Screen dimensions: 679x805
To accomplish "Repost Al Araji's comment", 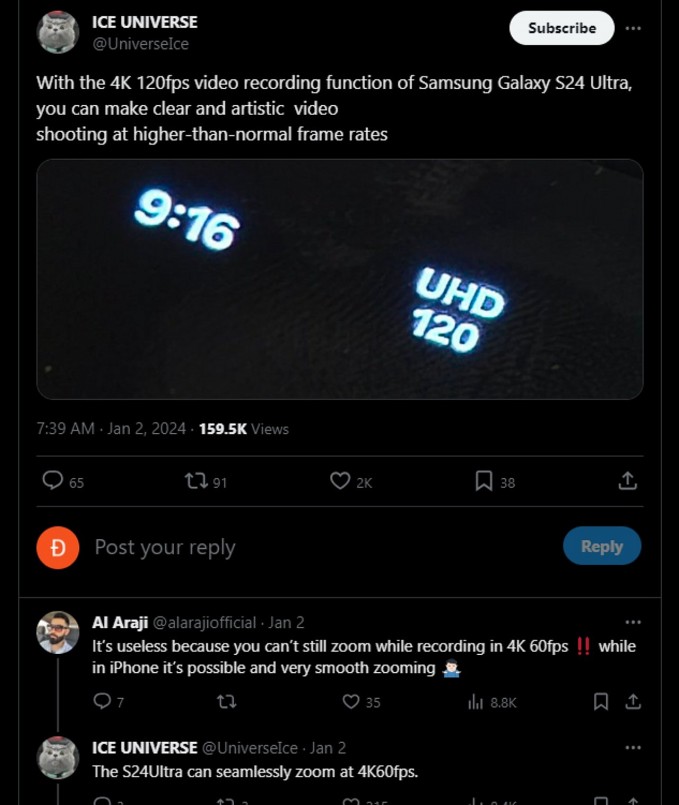I will [x=226, y=701].
